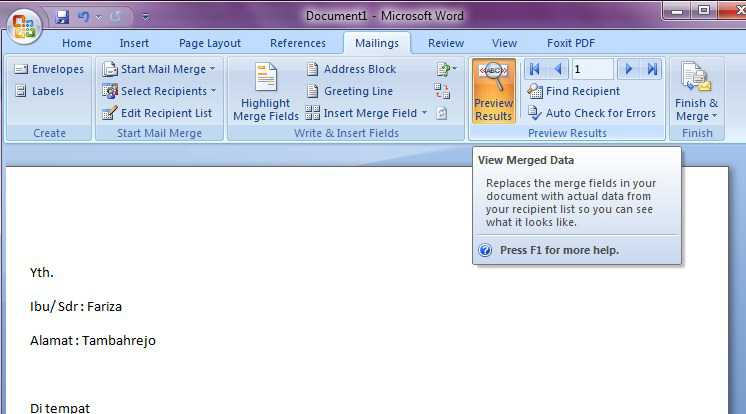
Task: Switch to the Insert tab
Action: point(134,43)
